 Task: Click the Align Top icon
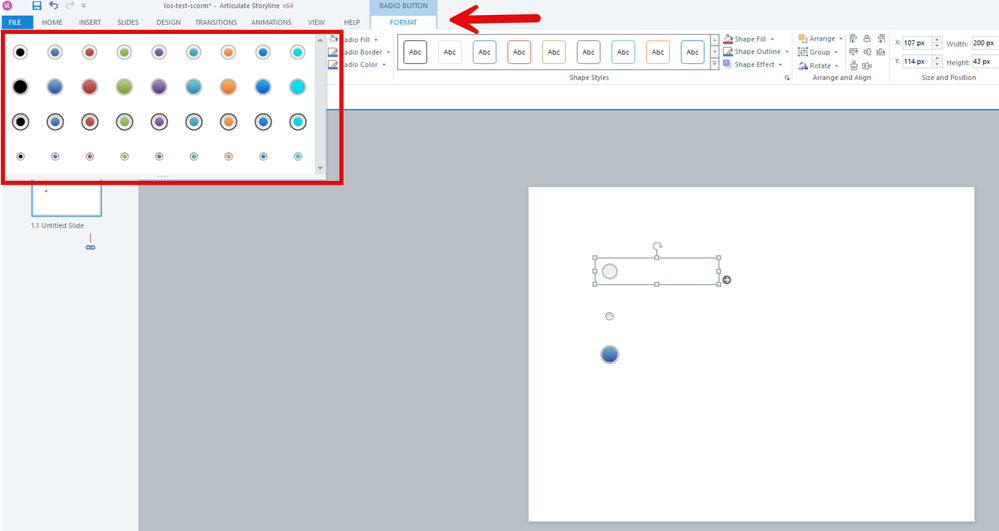854,52
